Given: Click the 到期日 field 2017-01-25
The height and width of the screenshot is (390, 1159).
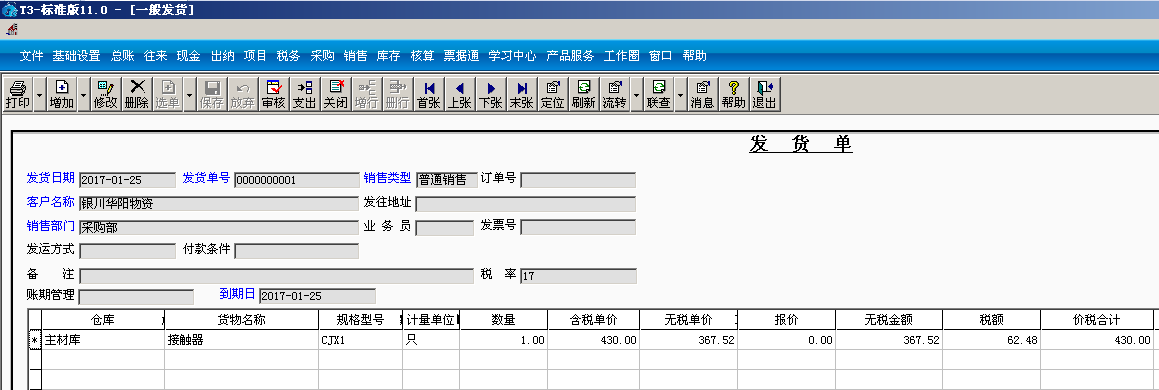Looking at the screenshot, I should (317, 296).
